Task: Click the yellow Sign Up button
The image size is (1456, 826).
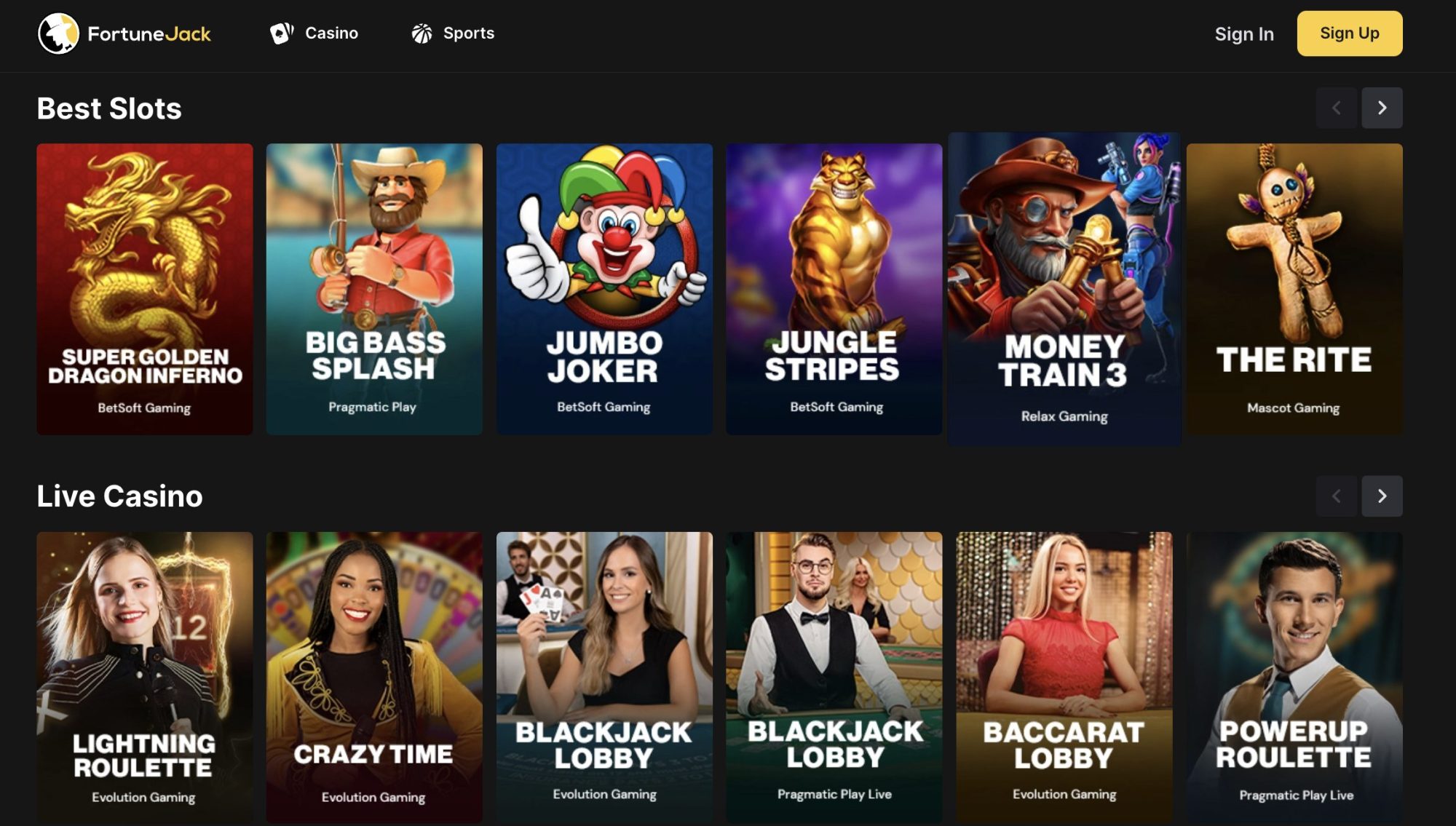Action: coord(1350,33)
